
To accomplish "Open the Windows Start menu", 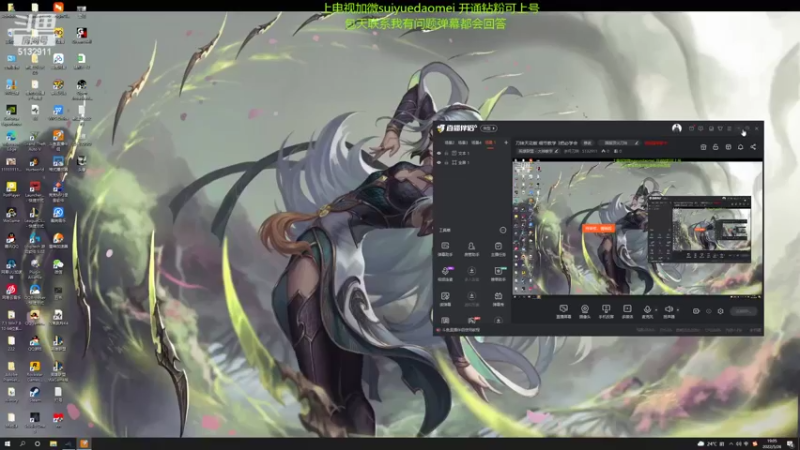I will [x=7, y=444].
